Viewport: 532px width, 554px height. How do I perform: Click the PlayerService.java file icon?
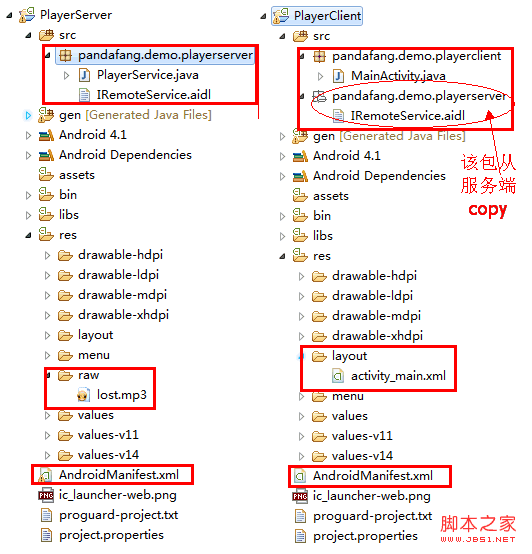tap(84, 75)
